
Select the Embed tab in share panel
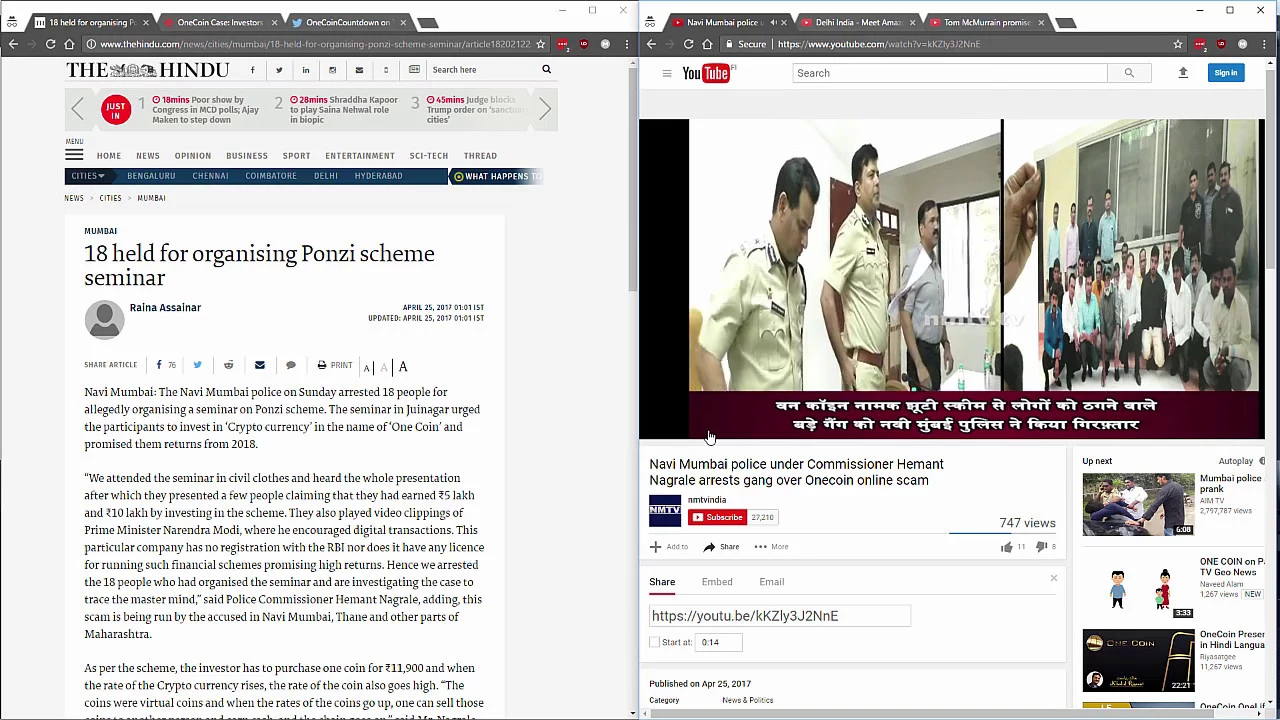point(717,582)
